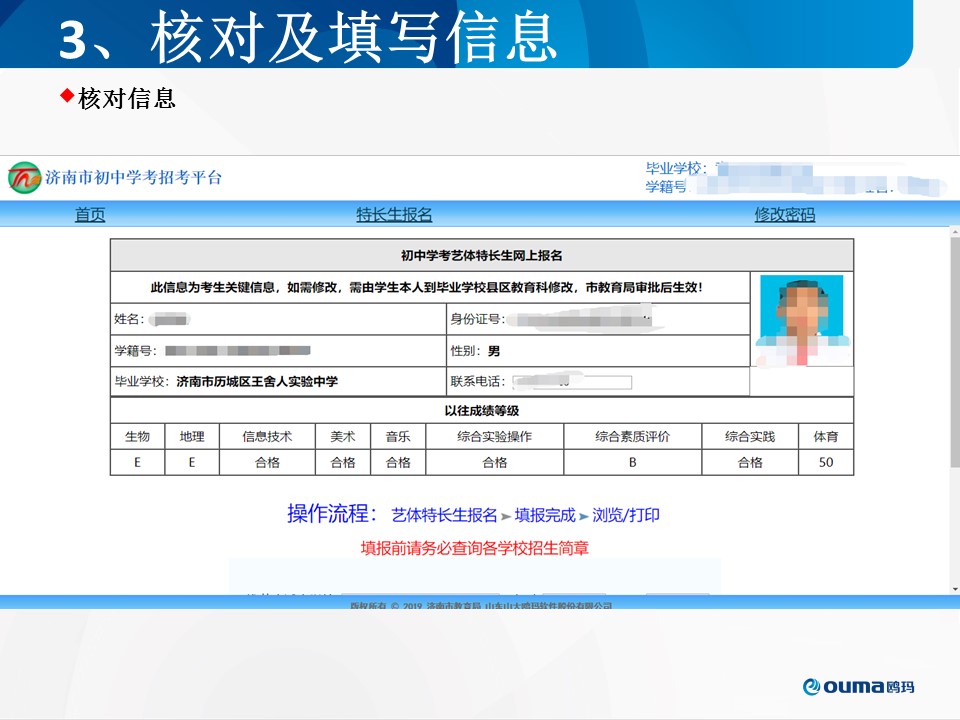
Task: Click the arrow icon before 填报完成
Action: (506, 516)
